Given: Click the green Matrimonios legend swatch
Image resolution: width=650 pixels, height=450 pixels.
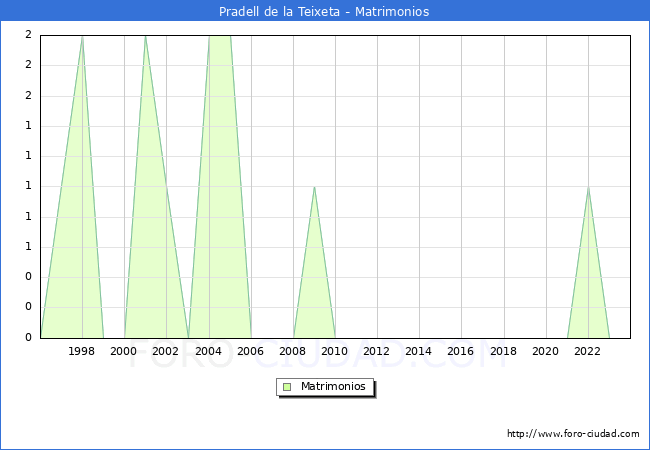Looking at the screenshot, I should pos(287,387).
